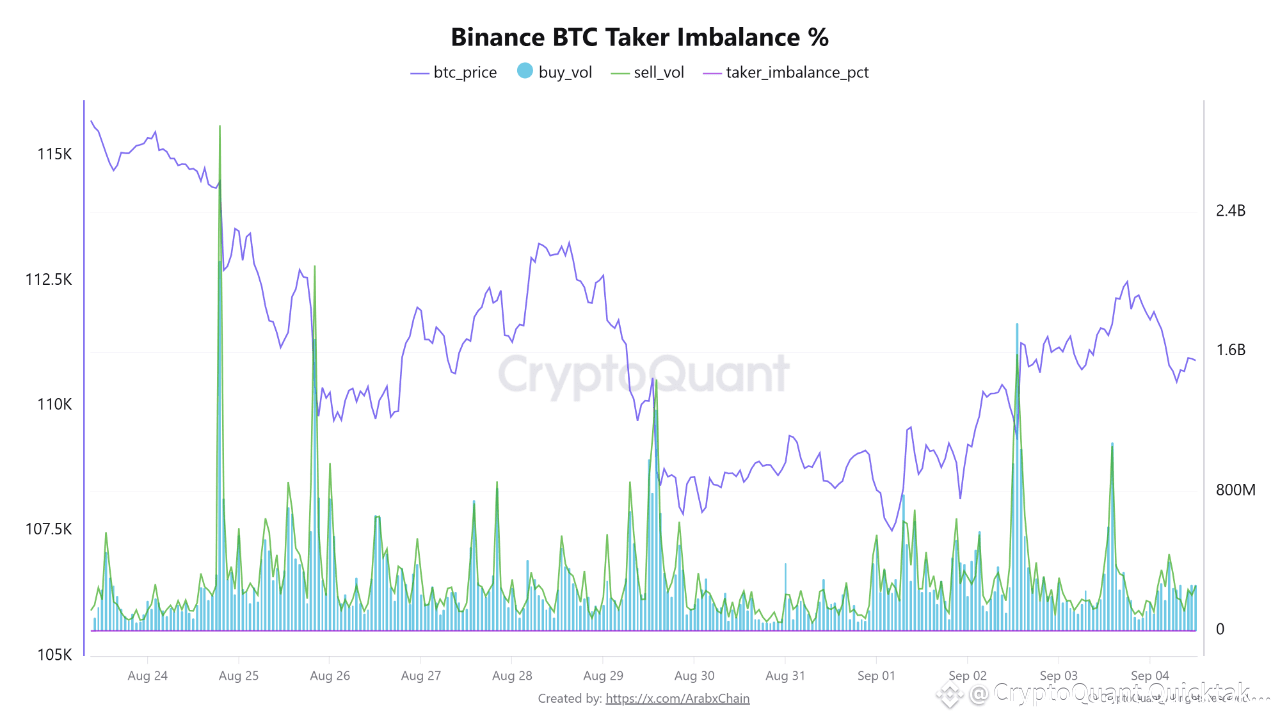Screen dimensions: 1280x720
Task: Click the taker_imbalance_pct legend line marker
Action: (711, 72)
